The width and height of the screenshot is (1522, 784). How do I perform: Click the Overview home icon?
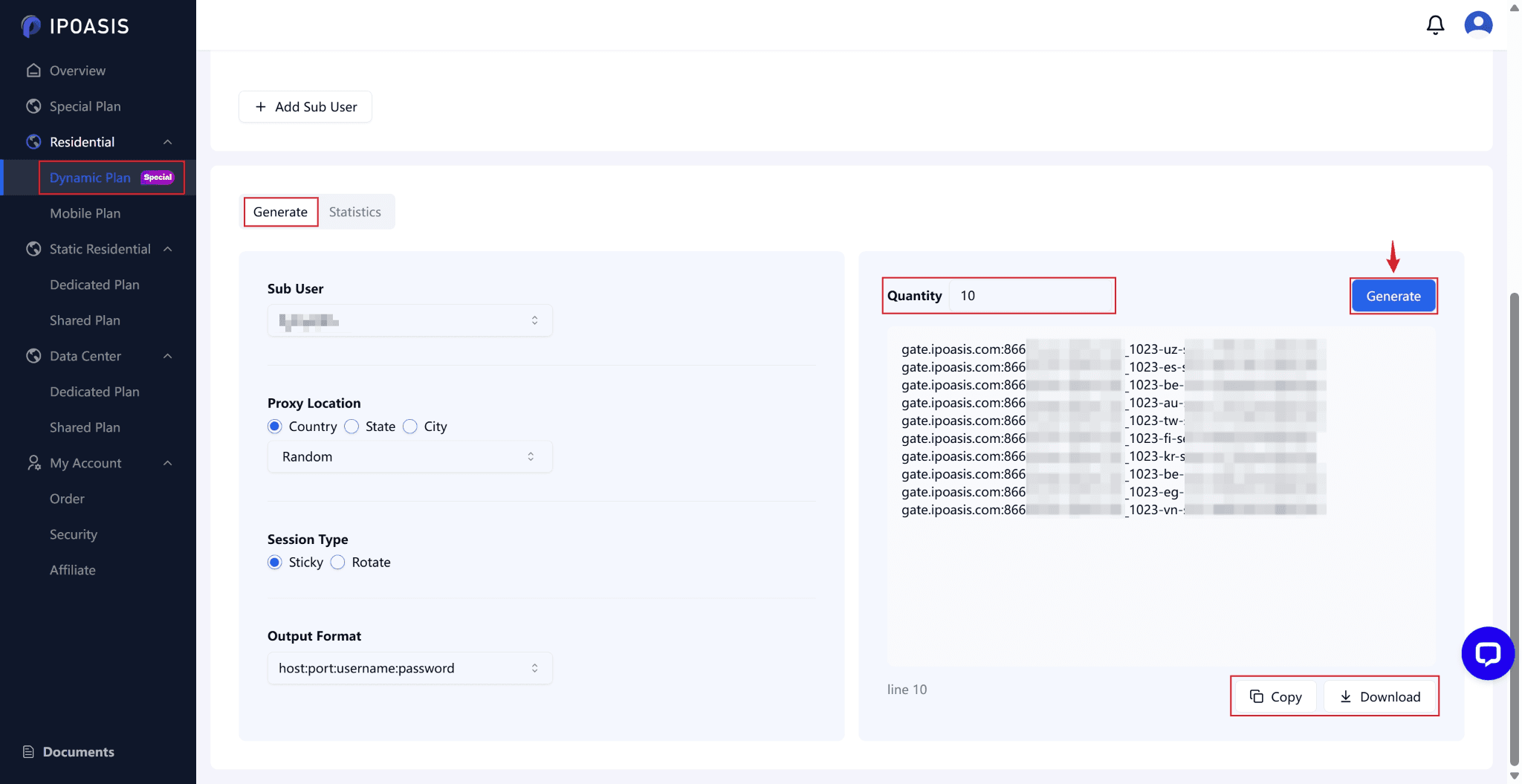click(33, 71)
